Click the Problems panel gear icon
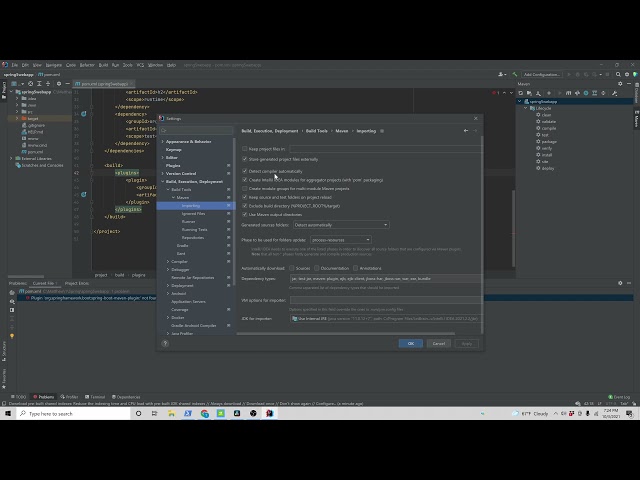Viewport: 640px width, 480px height. (x=620, y=283)
